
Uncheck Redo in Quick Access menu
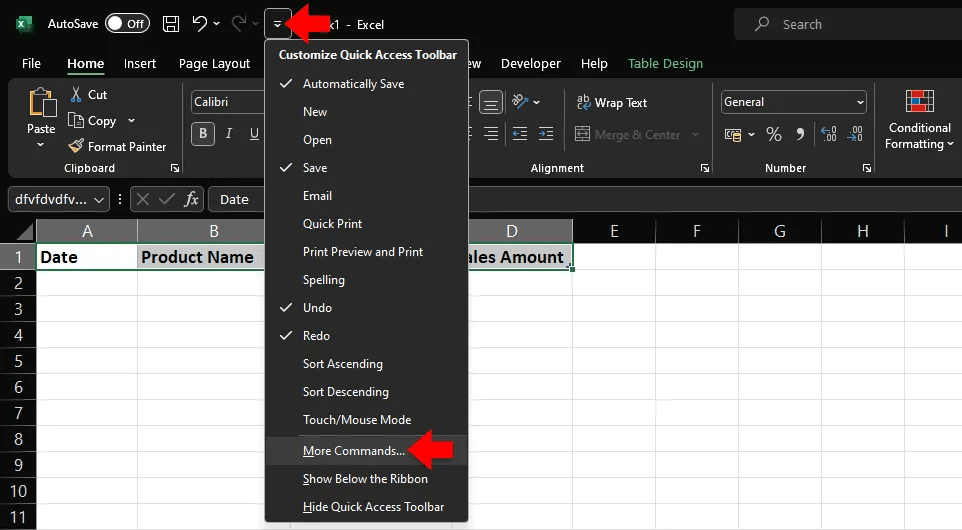pos(366,336)
